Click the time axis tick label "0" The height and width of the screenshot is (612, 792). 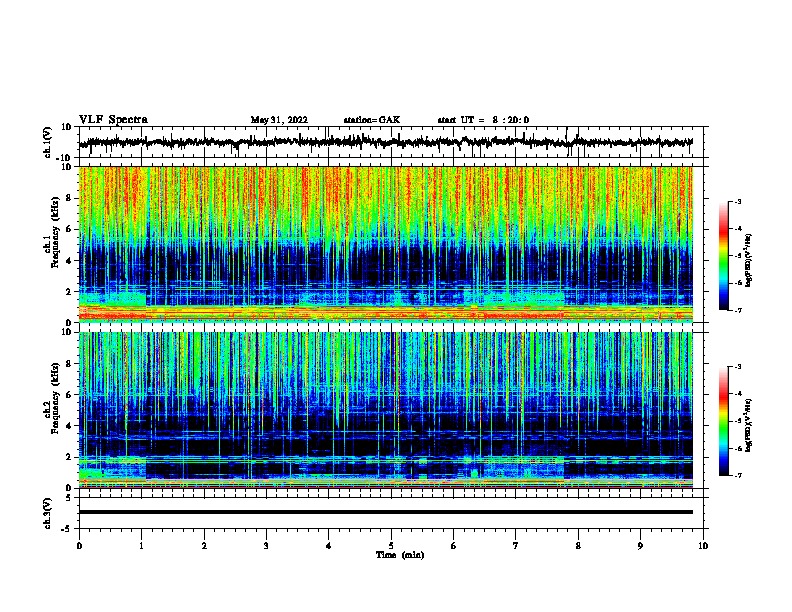(x=79, y=546)
